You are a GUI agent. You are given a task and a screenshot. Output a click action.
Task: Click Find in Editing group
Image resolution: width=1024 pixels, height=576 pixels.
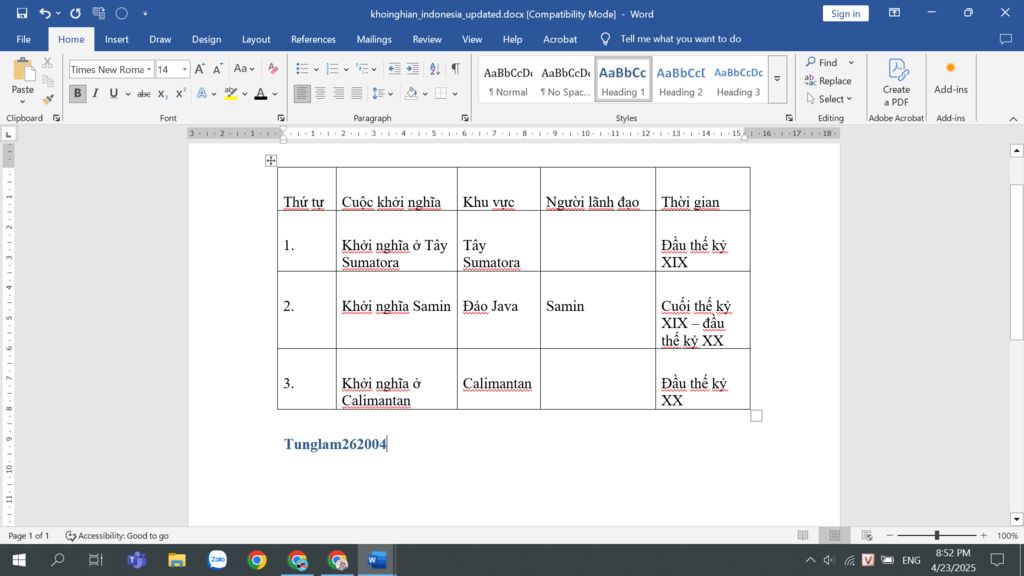pyautogui.click(x=822, y=63)
